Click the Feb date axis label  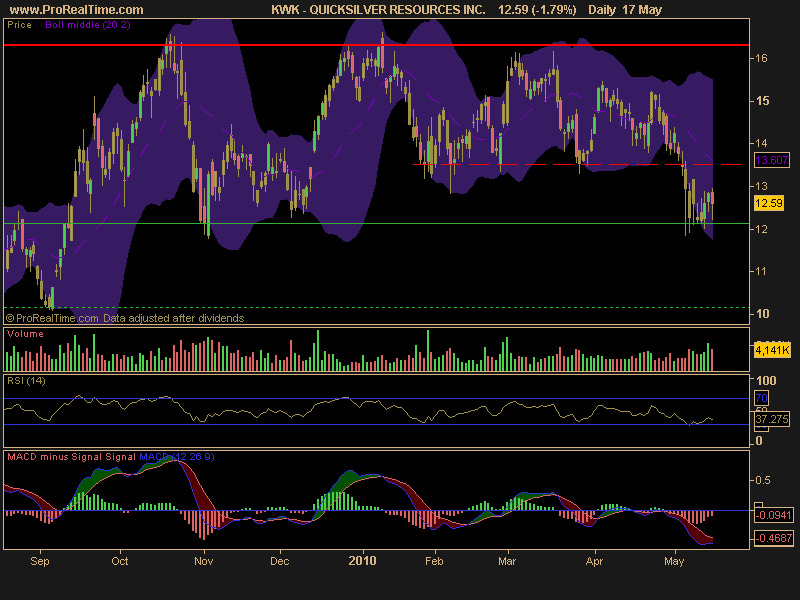click(x=434, y=561)
